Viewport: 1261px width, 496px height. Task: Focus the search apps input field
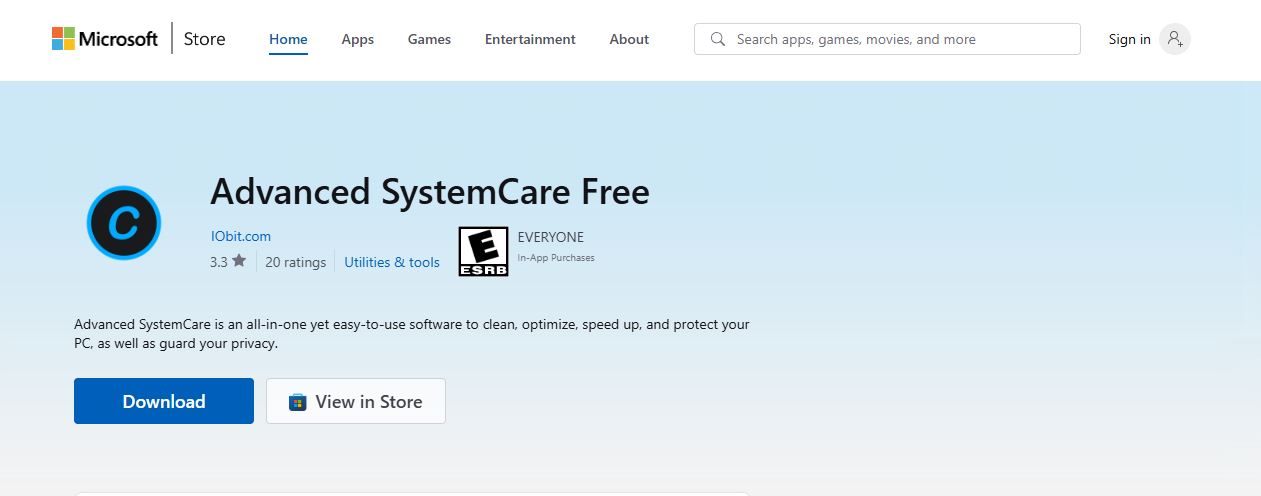pos(887,39)
